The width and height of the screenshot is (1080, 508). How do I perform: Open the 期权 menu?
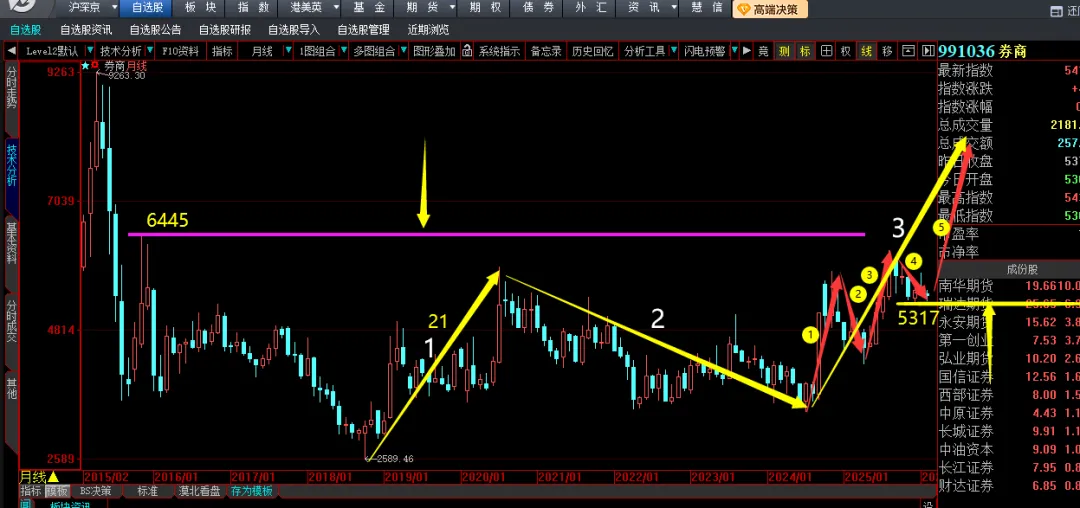[485, 8]
